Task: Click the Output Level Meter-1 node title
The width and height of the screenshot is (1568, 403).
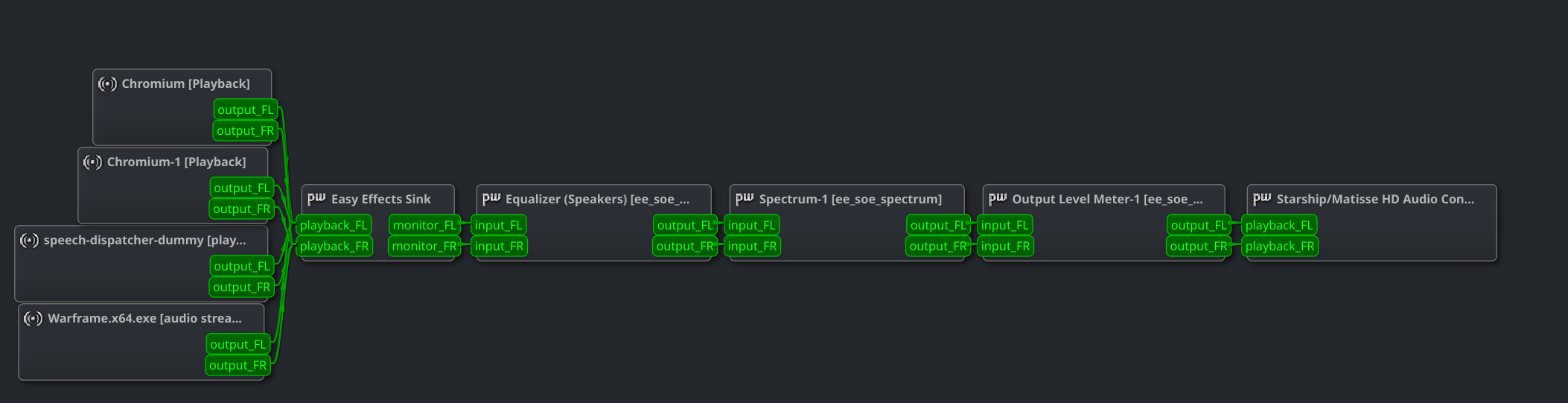Action: (x=1107, y=200)
